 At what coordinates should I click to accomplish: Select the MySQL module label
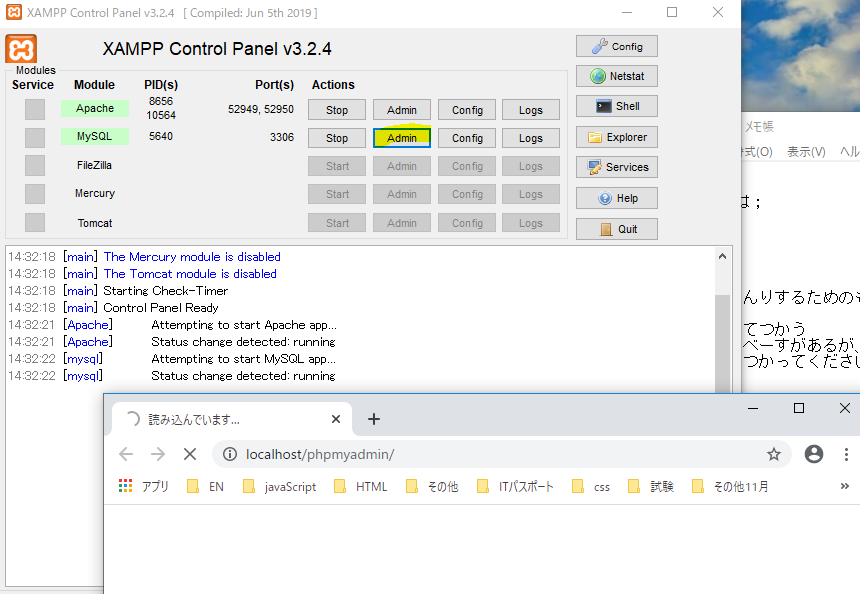95,136
